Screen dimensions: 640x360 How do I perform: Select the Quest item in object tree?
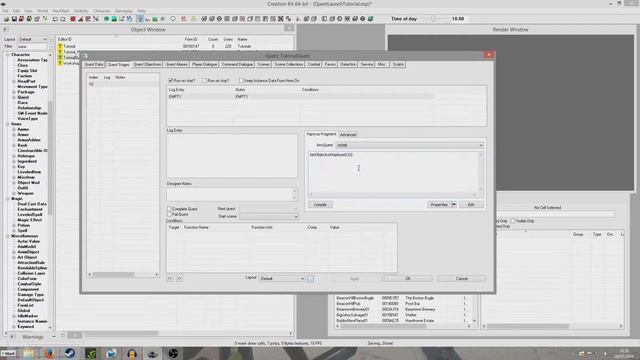(23, 97)
